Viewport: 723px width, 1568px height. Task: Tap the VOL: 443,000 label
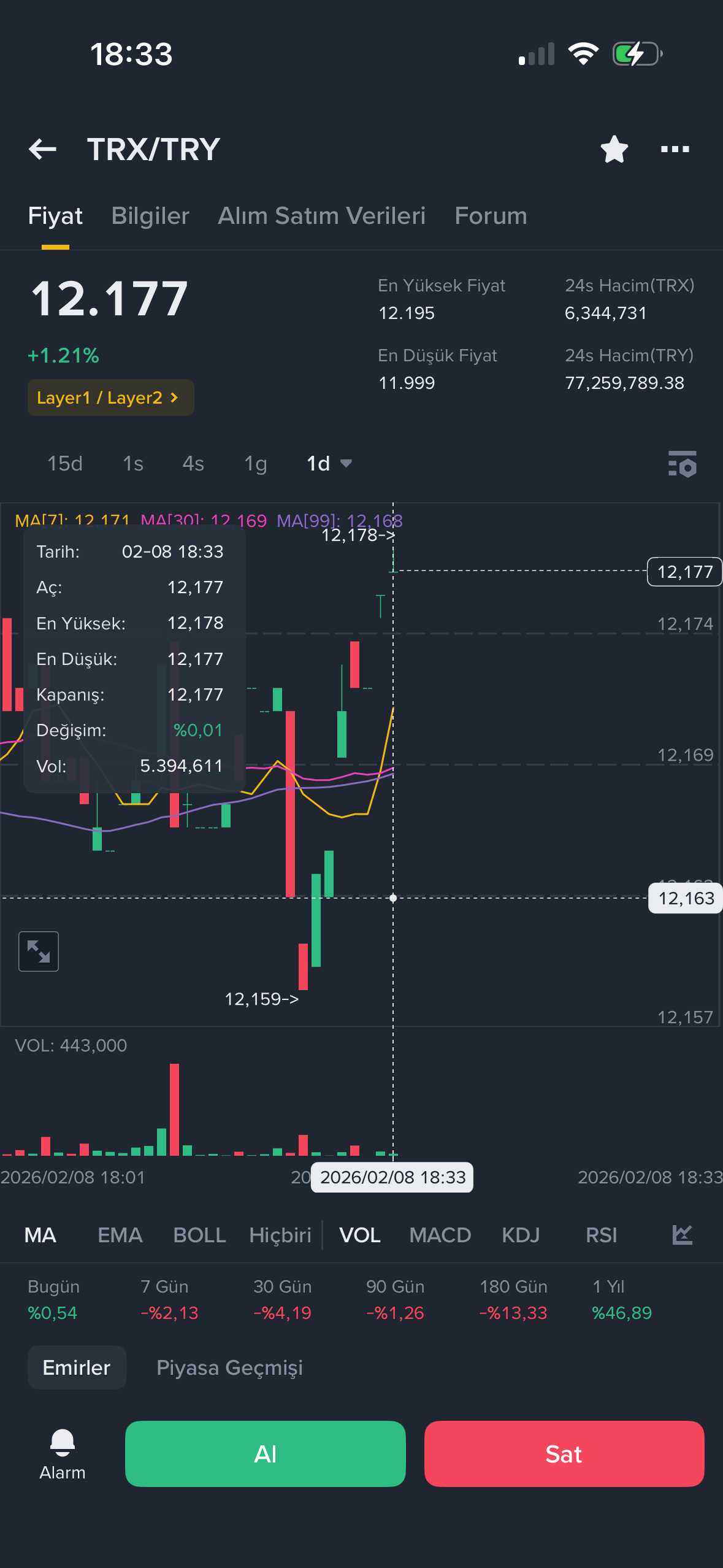[71, 1045]
